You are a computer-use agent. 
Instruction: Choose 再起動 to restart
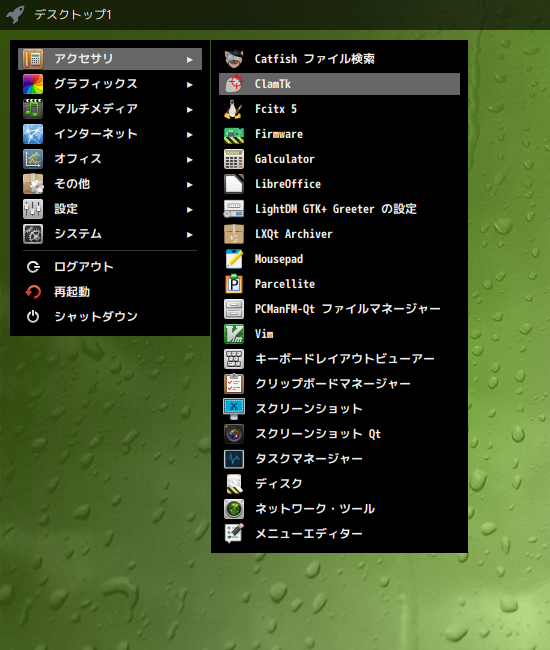(110, 292)
